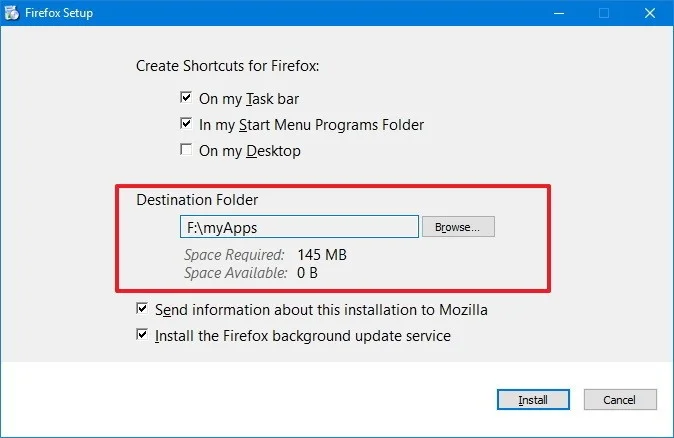Click the Destination Folder path field
The height and width of the screenshot is (438, 674).
(299, 227)
